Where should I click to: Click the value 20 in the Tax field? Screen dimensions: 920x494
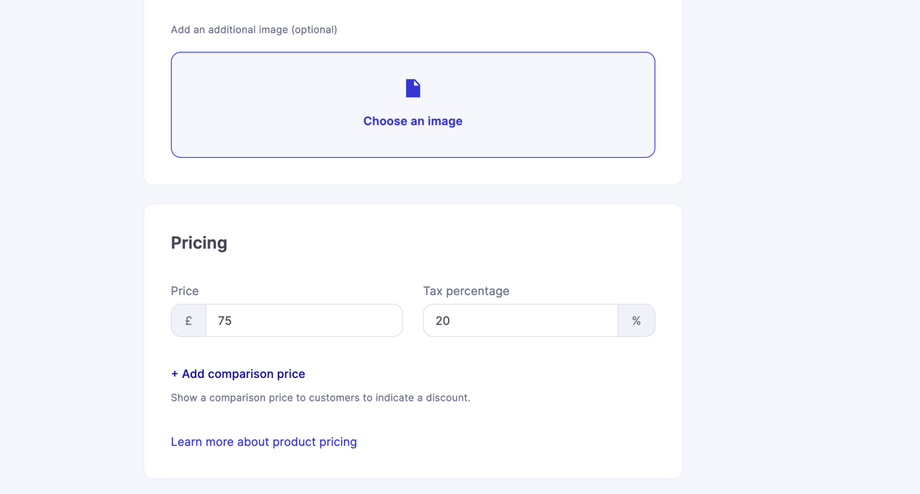443,321
